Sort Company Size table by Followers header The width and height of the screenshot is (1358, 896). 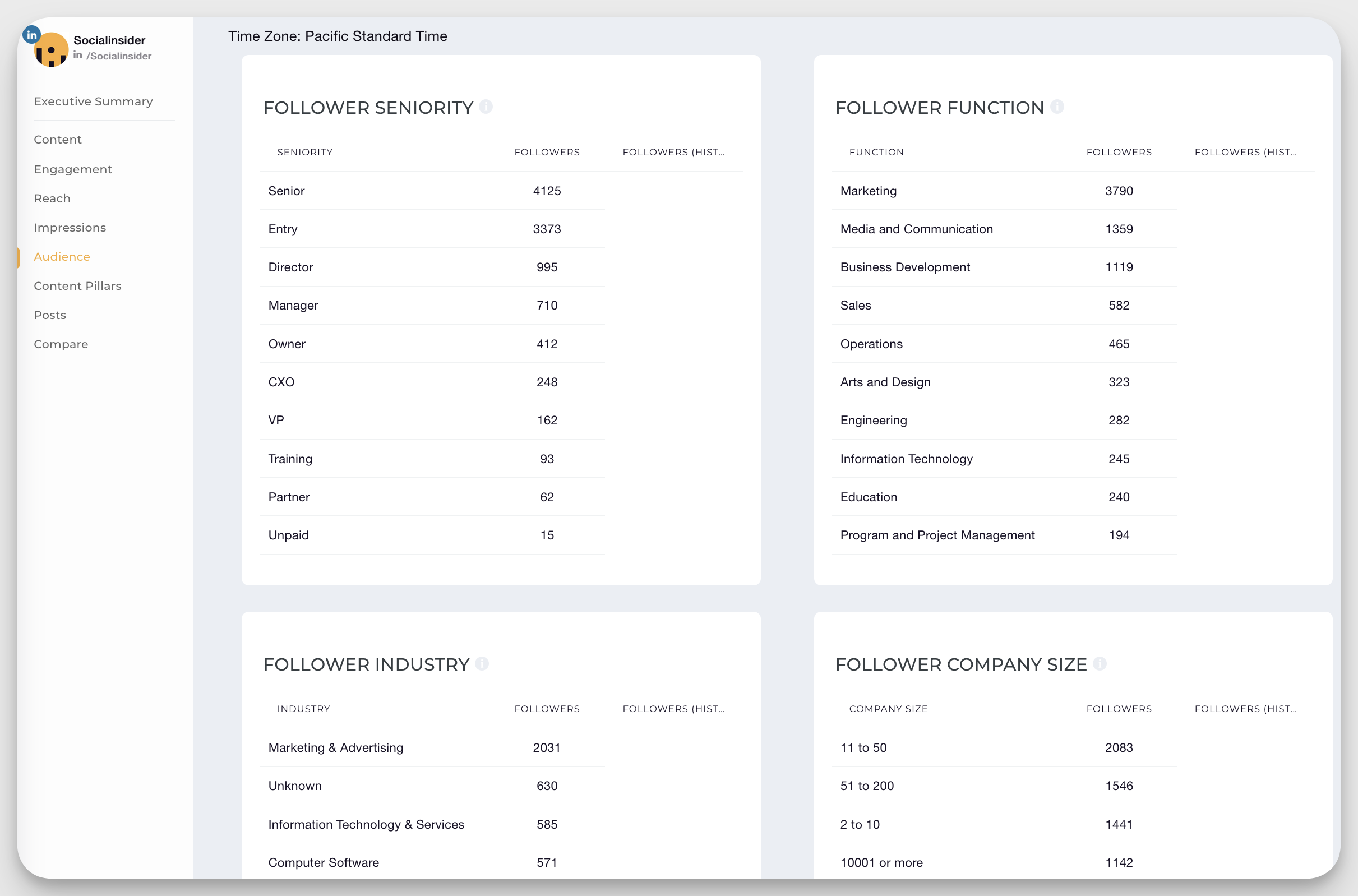(x=1119, y=709)
